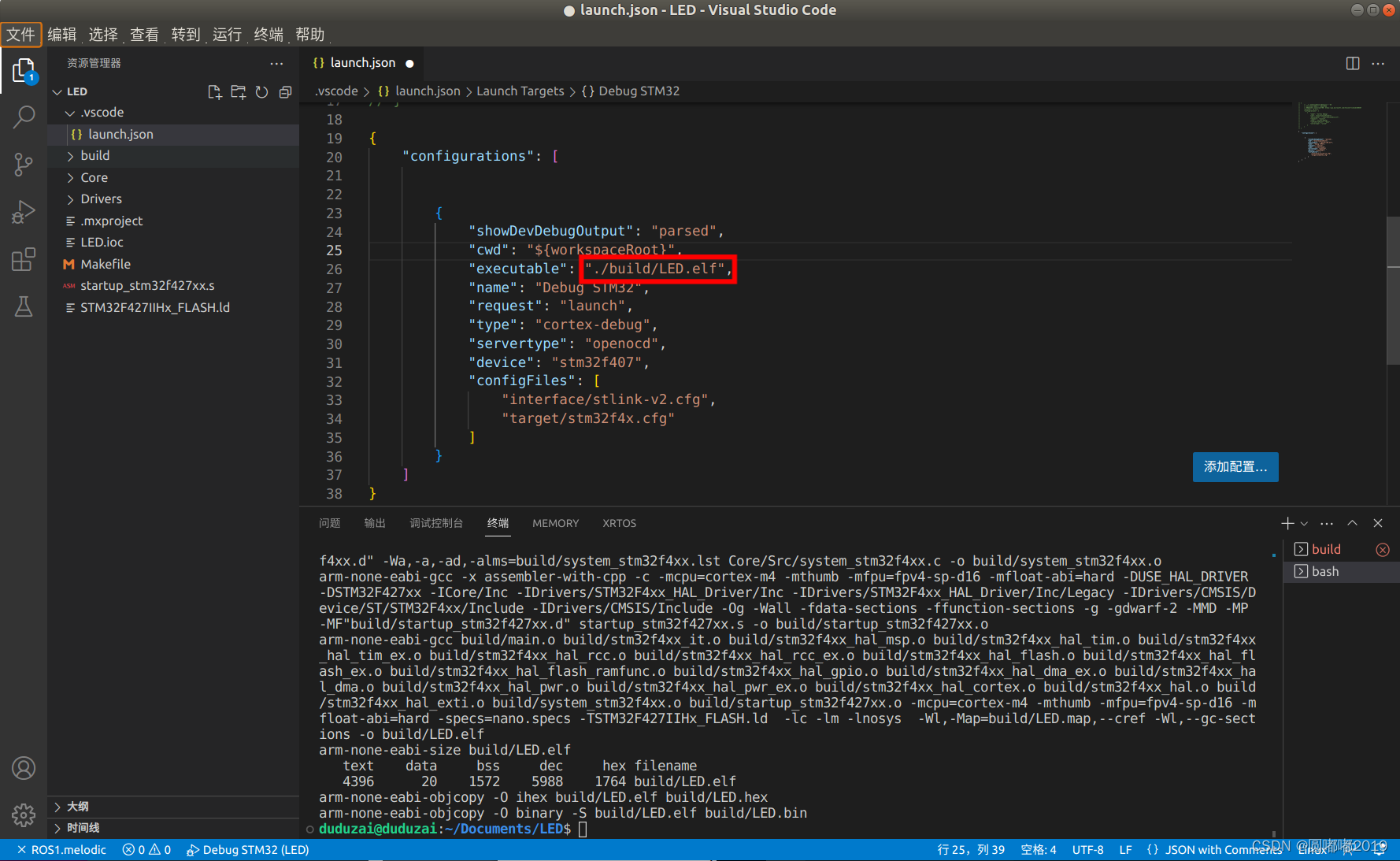Switch to the 问题 problems tab
Image resolution: width=1400 pixels, height=861 pixels.
pos(329,523)
